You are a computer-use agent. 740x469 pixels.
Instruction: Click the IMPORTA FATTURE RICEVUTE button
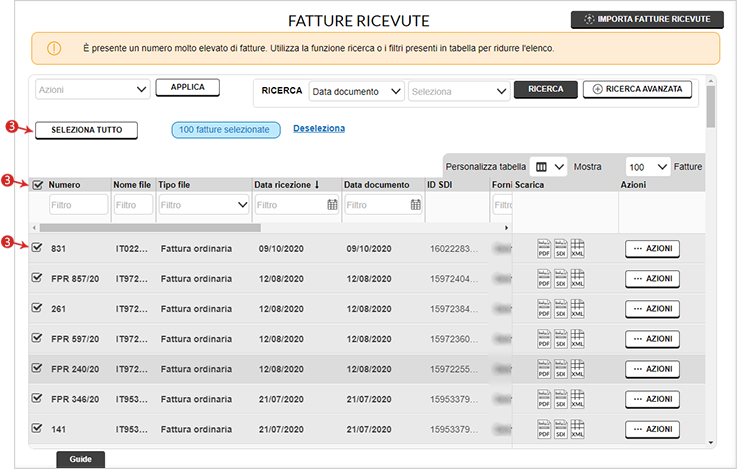(x=647, y=19)
